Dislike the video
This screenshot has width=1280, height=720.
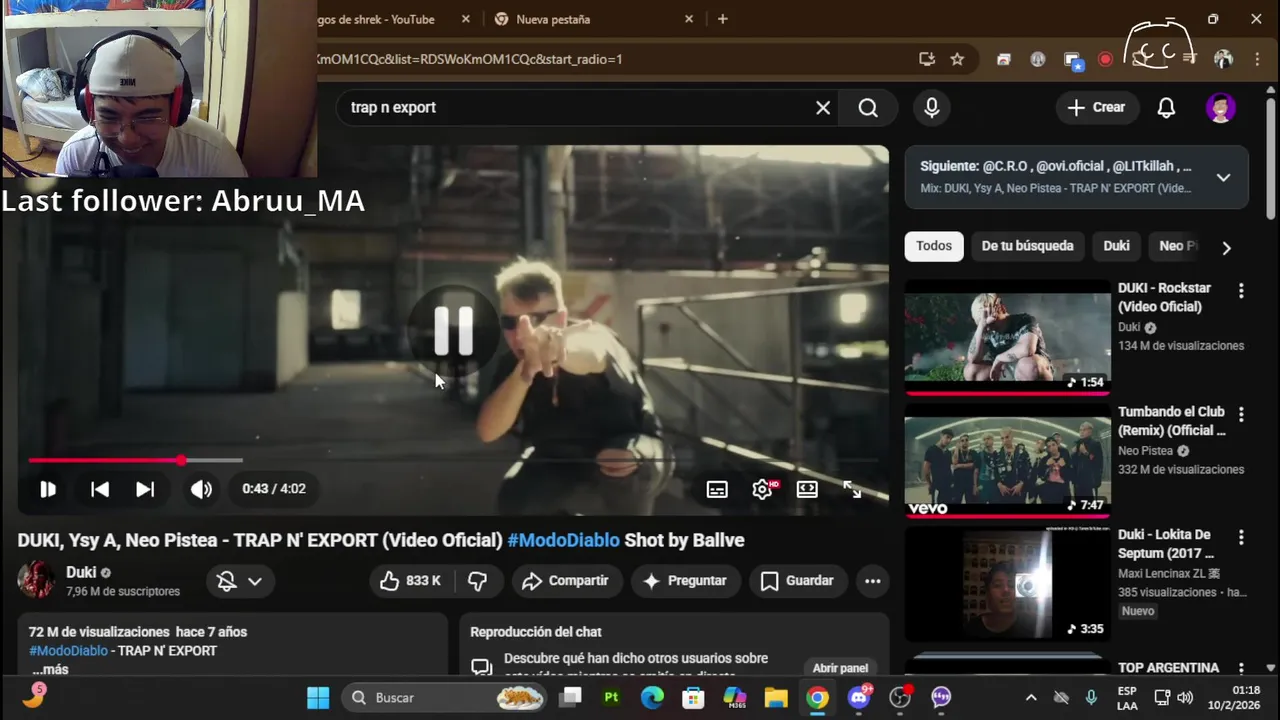click(477, 581)
